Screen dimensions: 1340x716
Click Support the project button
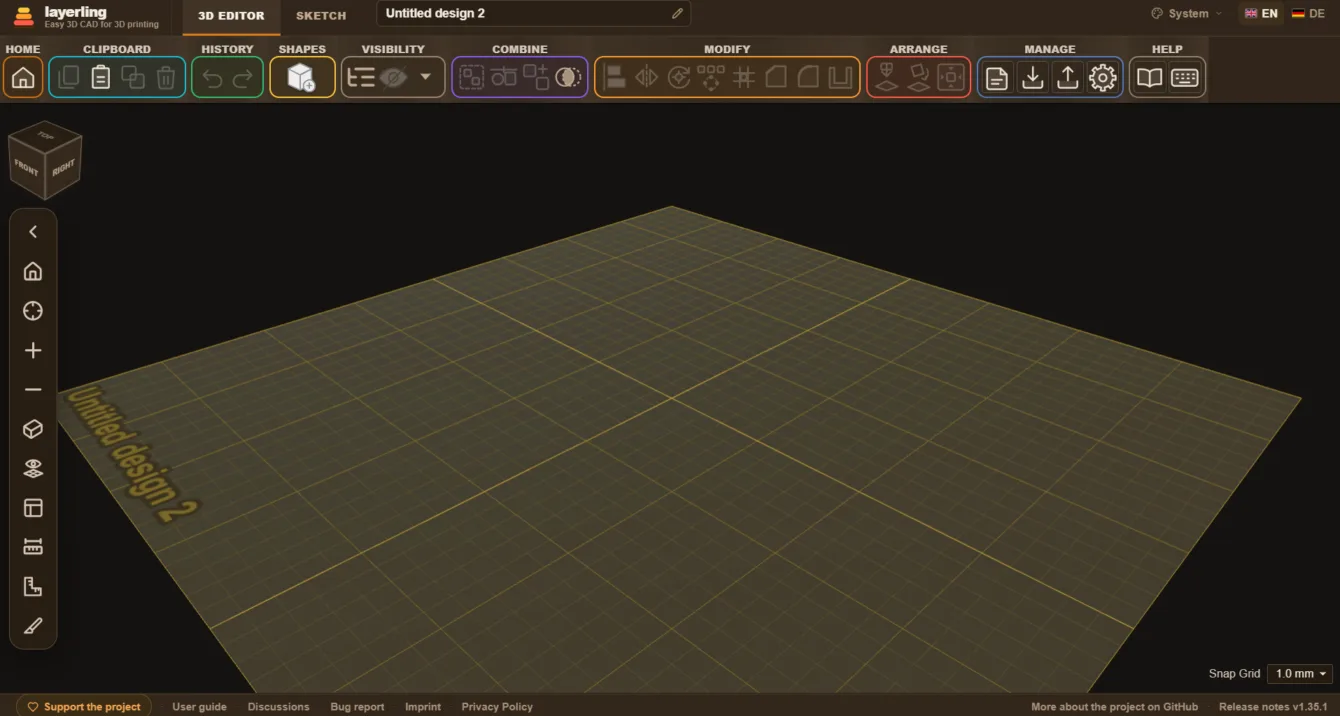tap(84, 706)
